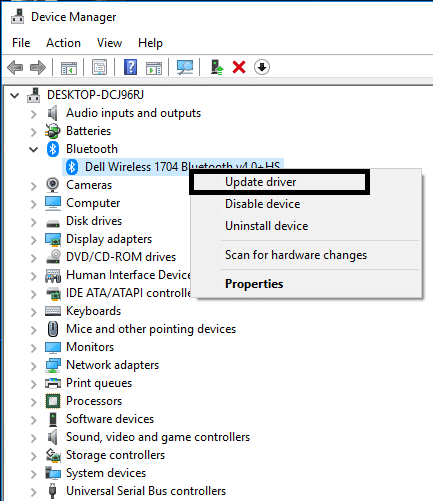Collapse the DESKTOP-DCJ96RJ root node
Screen dimensions: 433x501
pyautogui.click(x=15, y=96)
